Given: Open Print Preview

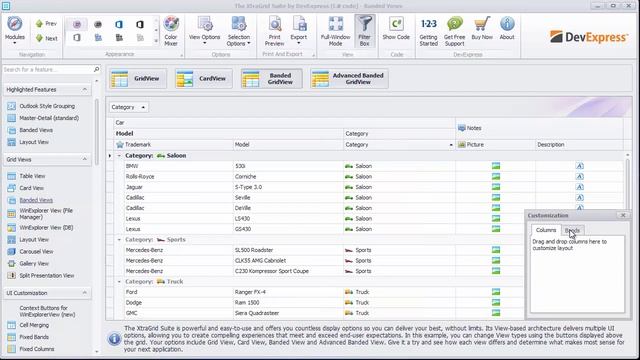Looking at the screenshot, I should click(274, 31).
